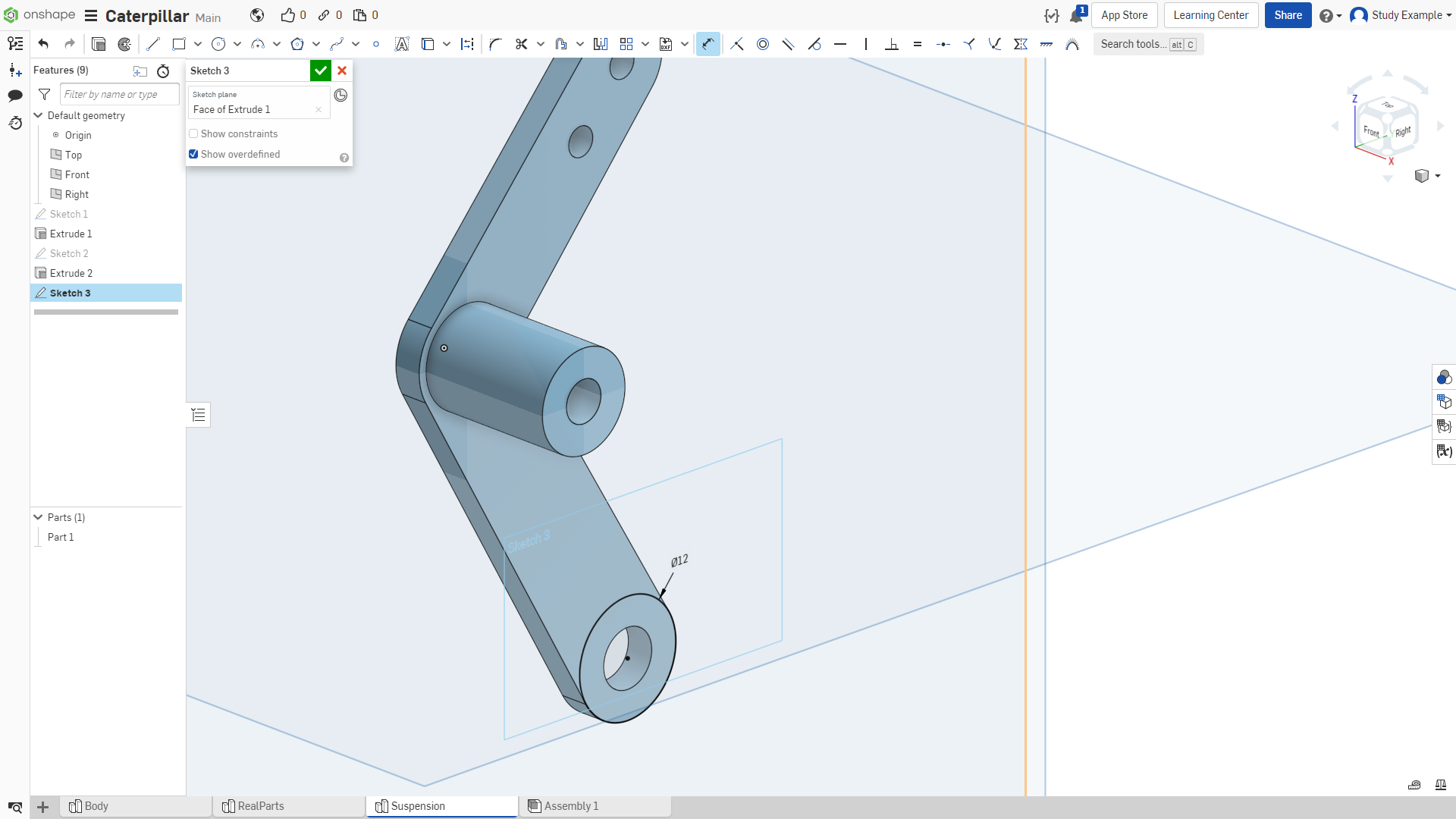Switch to the Body tab
The height and width of the screenshot is (819, 1456).
[136, 806]
